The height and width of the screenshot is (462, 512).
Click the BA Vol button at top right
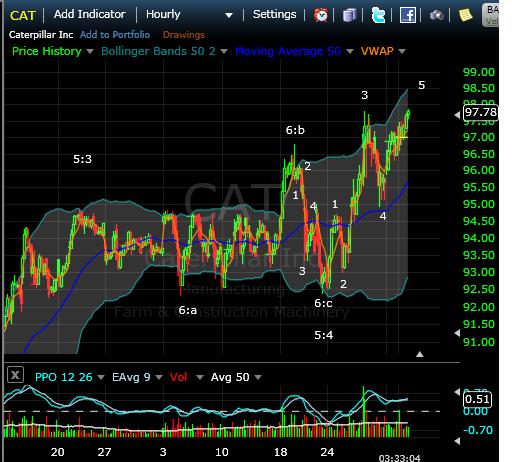pos(491,15)
